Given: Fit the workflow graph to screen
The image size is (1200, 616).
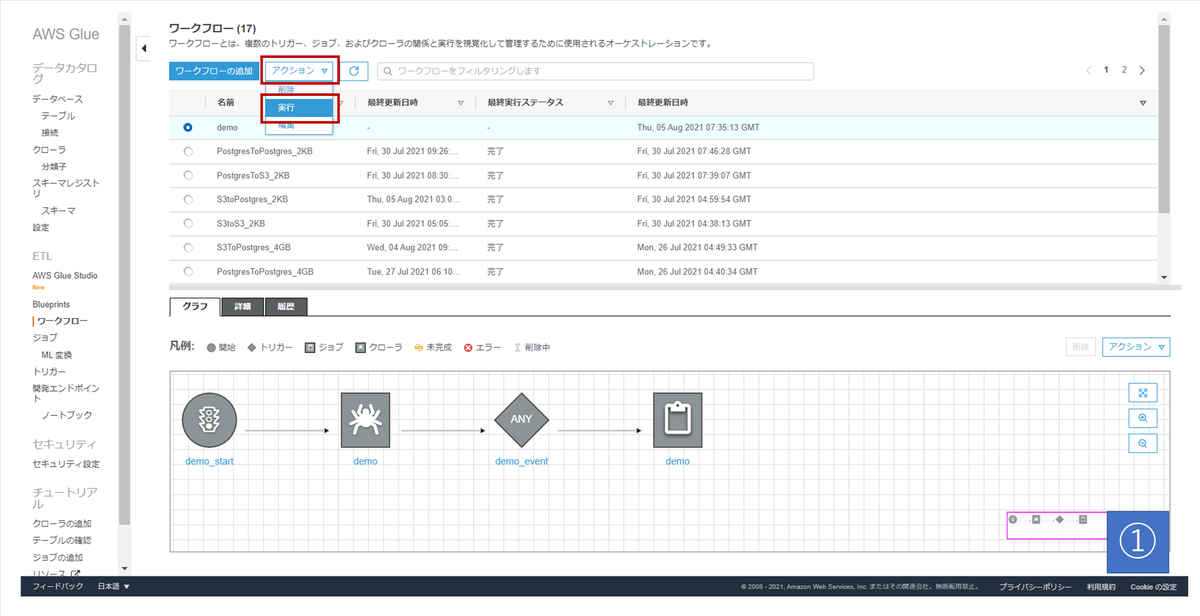Looking at the screenshot, I should point(1143,392).
